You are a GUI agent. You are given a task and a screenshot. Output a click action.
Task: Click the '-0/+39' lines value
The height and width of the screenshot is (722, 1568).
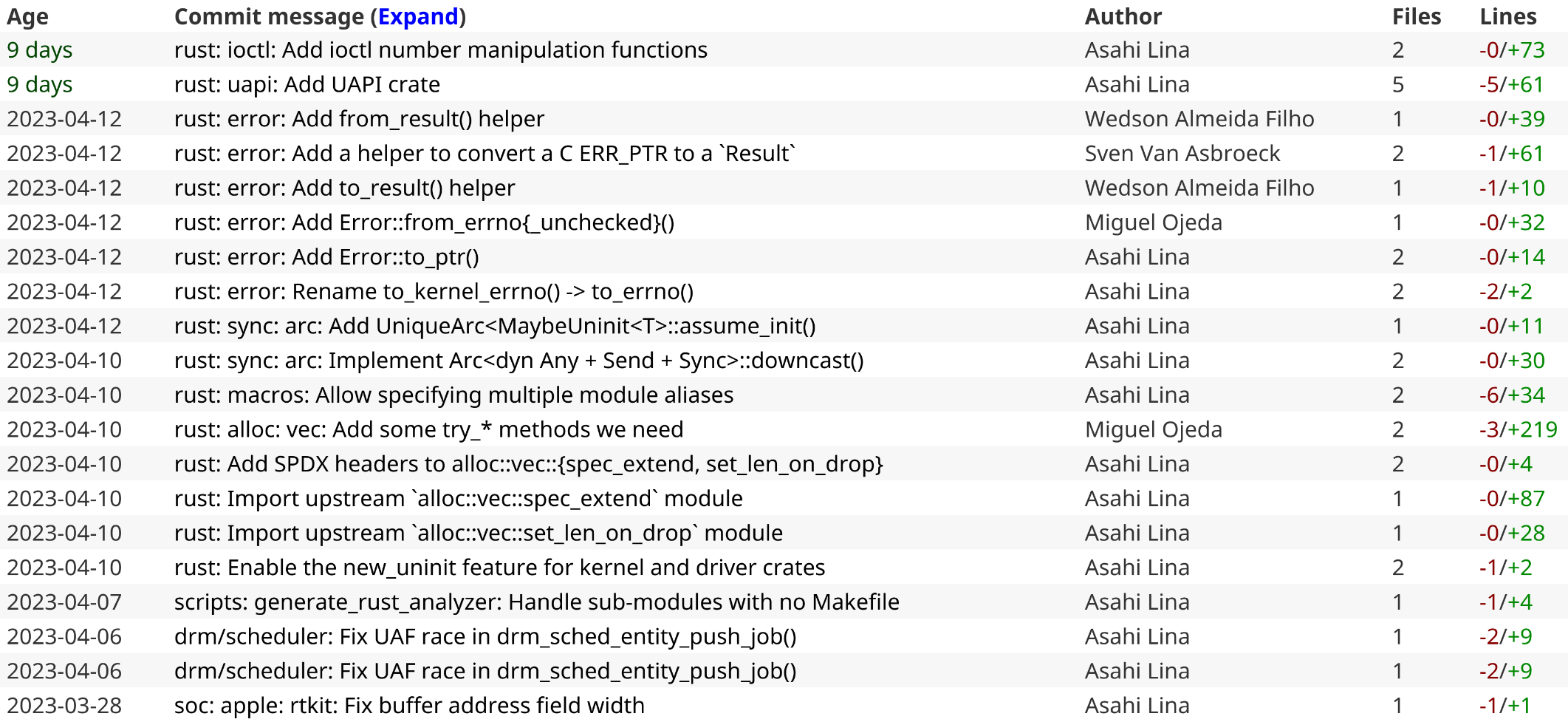[x=1512, y=119]
